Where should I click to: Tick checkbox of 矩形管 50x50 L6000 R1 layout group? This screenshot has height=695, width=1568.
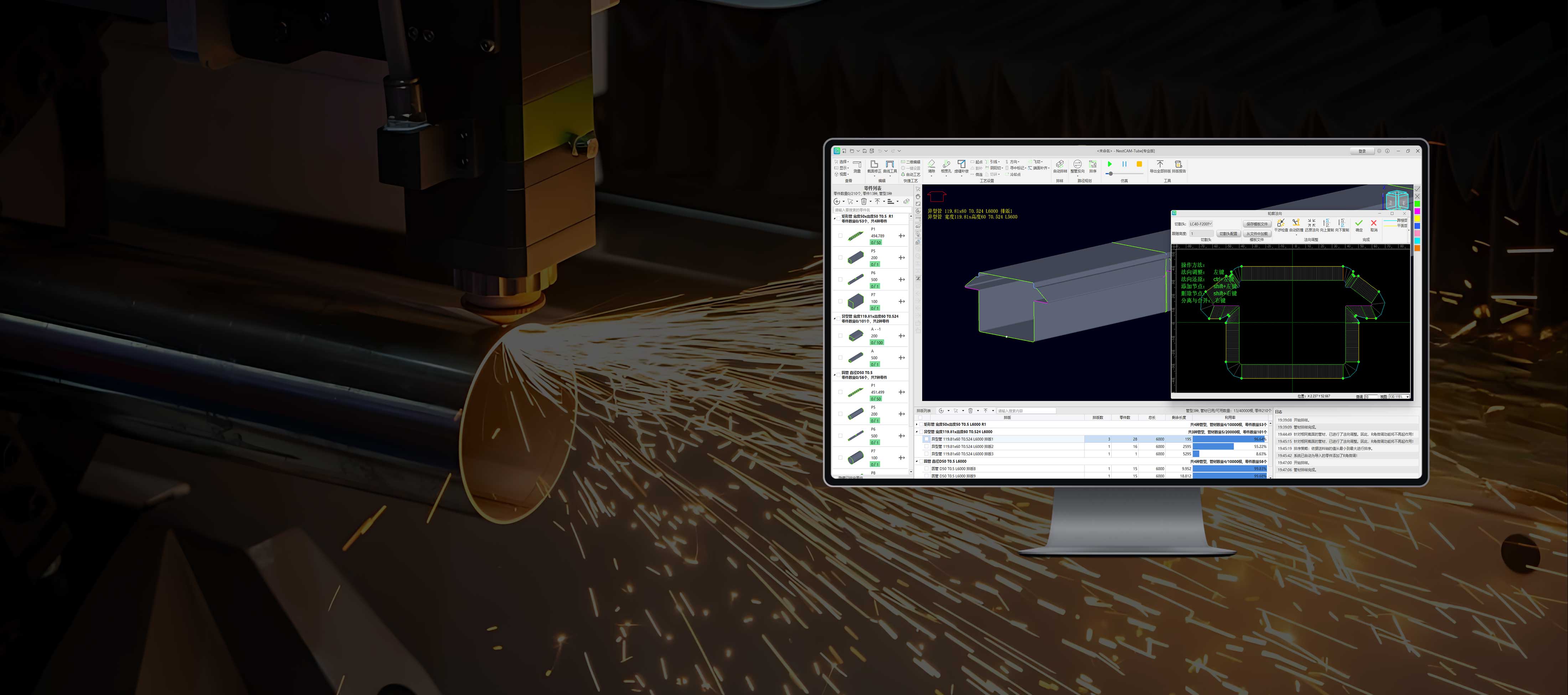(x=921, y=425)
